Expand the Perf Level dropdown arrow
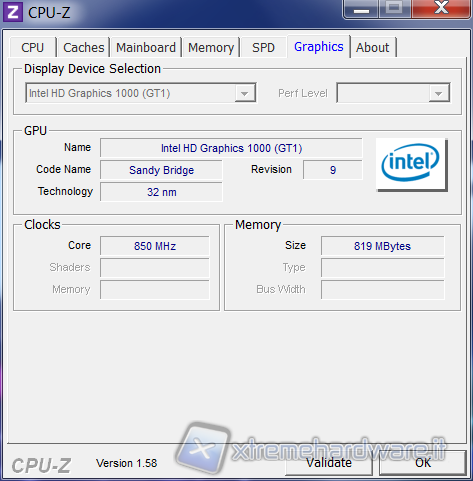Image resolution: width=473 pixels, height=481 pixels. [439, 93]
